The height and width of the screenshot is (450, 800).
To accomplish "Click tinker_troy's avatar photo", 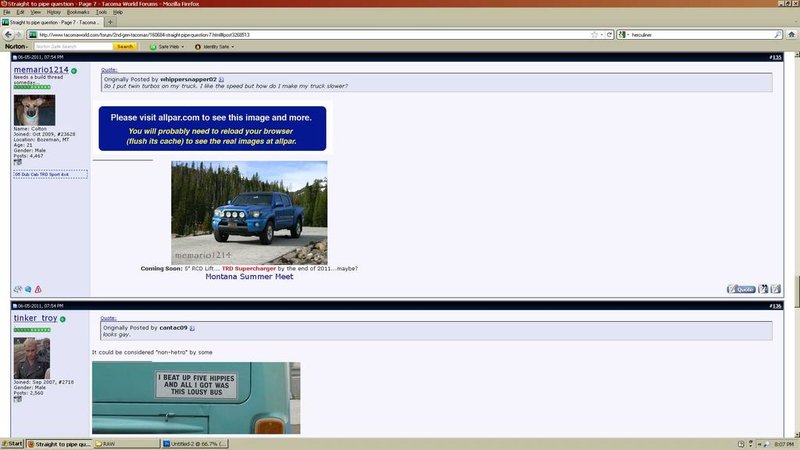I will tap(32, 358).
